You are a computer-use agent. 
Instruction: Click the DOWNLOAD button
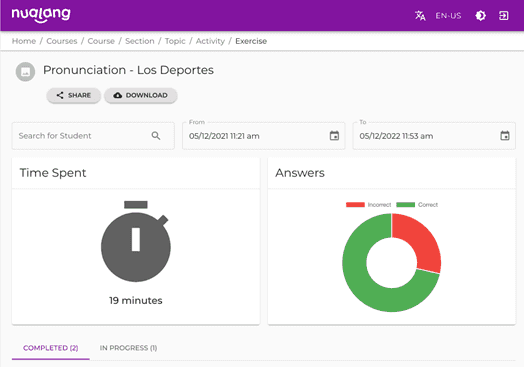click(x=141, y=96)
